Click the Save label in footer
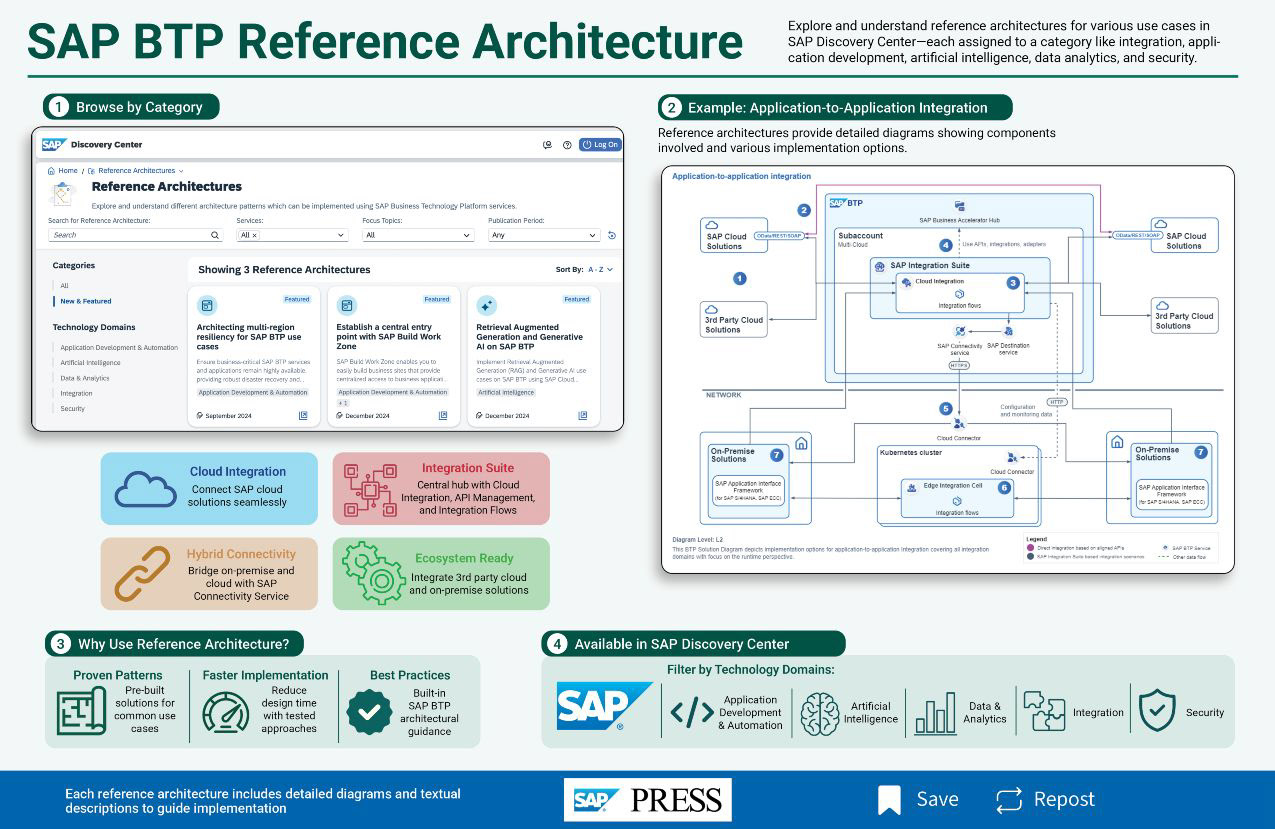The height and width of the screenshot is (829, 1275). click(937, 800)
